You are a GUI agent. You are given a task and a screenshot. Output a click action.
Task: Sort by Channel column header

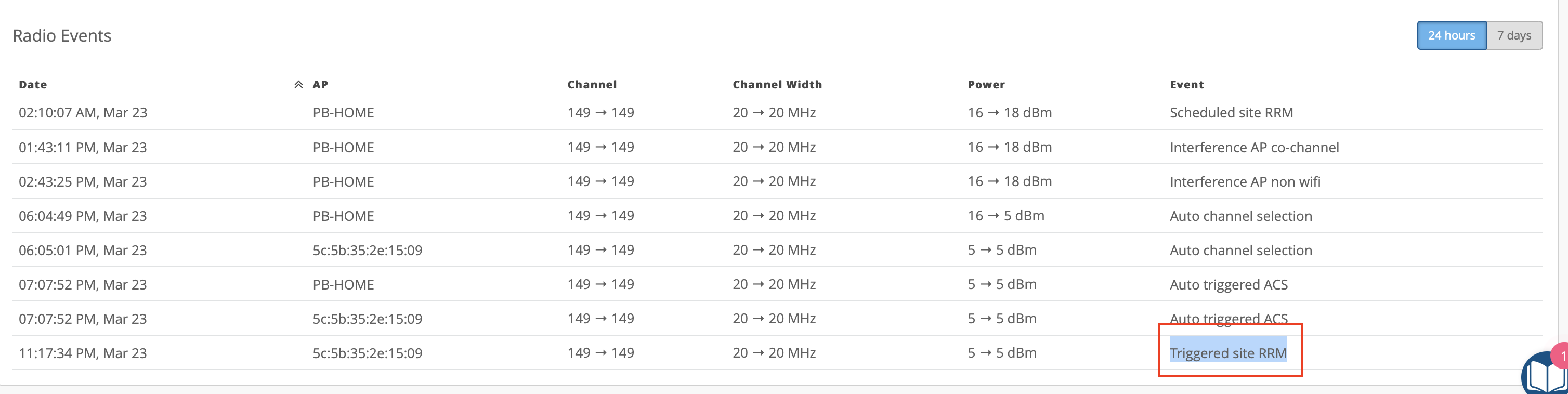(x=592, y=85)
